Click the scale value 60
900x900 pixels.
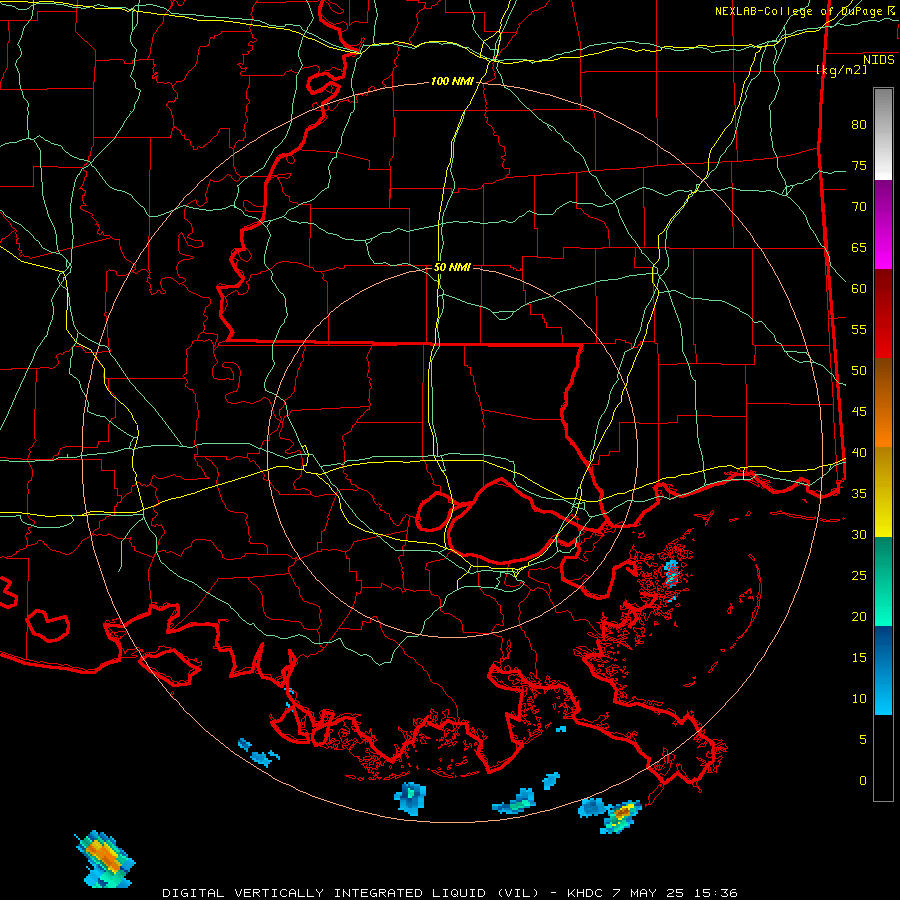point(859,289)
